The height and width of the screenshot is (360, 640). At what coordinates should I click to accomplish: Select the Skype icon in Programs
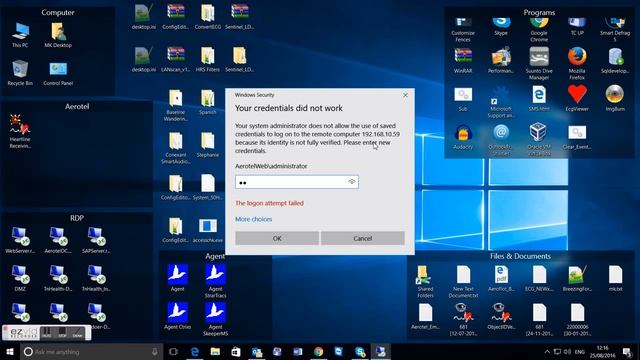coord(501,27)
